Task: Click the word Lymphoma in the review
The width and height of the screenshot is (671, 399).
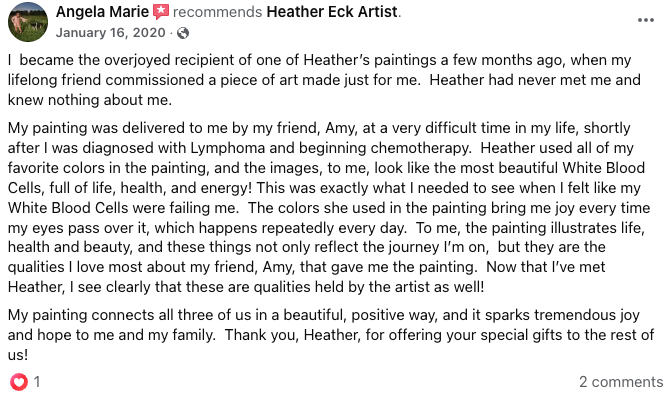Action: pyautogui.click(x=228, y=148)
